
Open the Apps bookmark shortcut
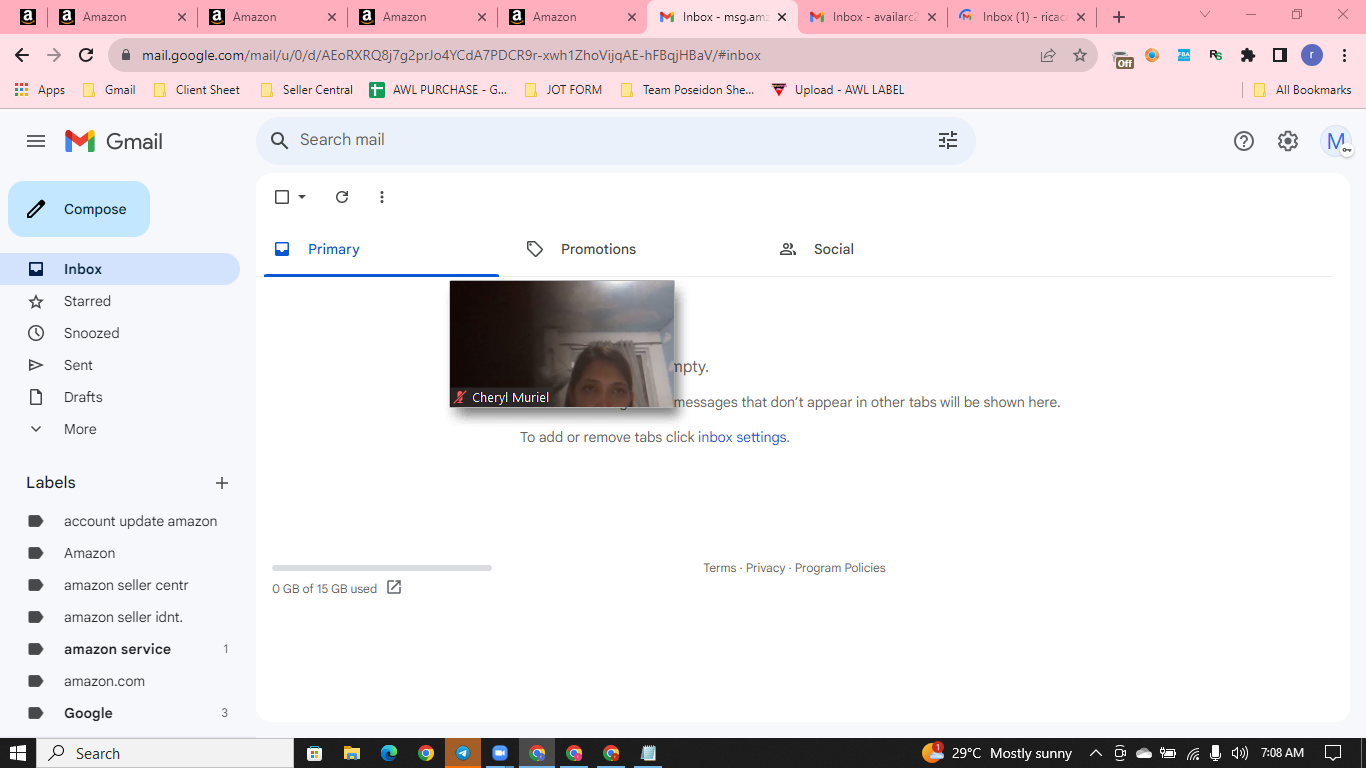[x=40, y=90]
